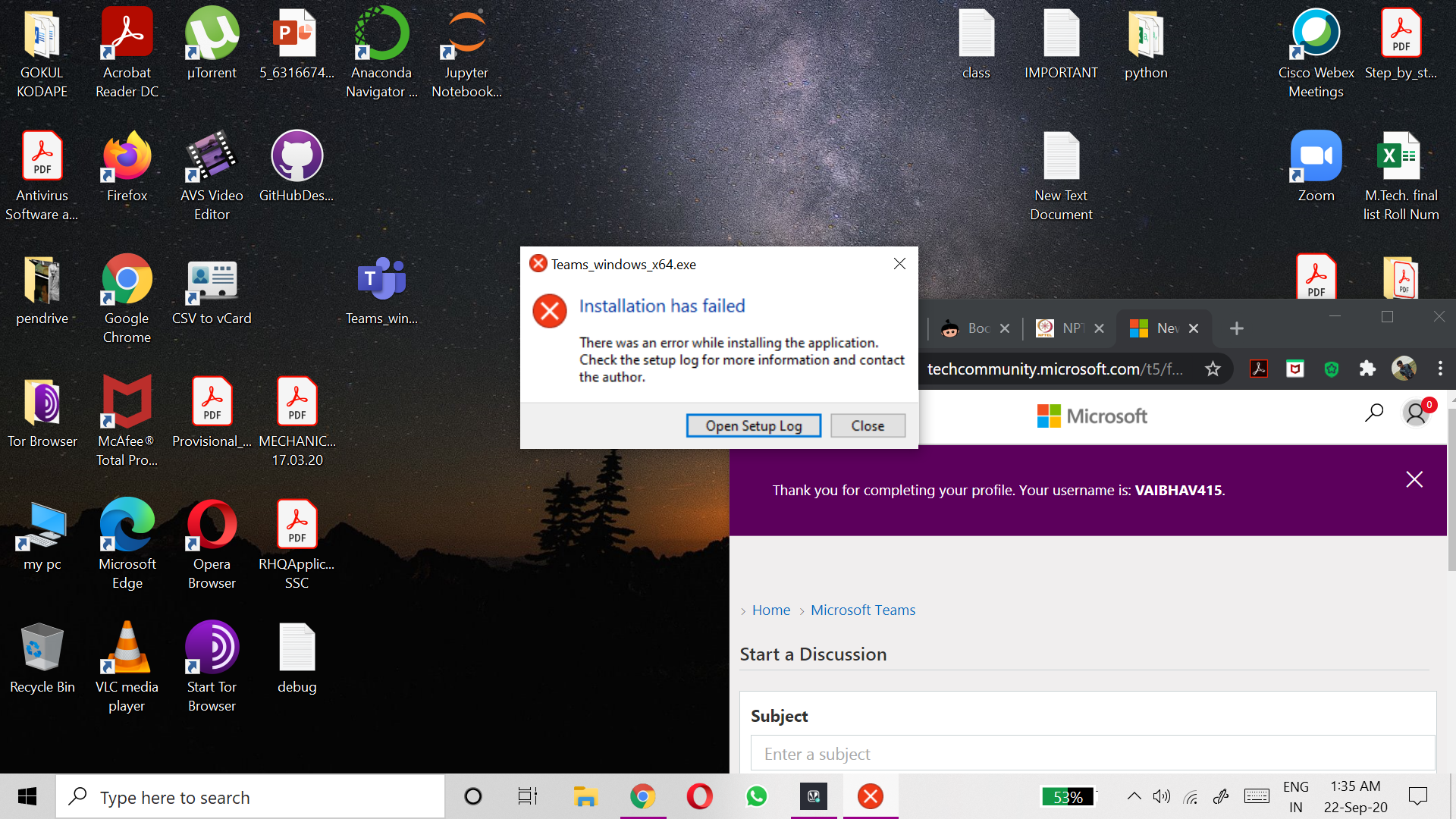Open the Anaconda Navigator desktop icon

click(x=381, y=34)
